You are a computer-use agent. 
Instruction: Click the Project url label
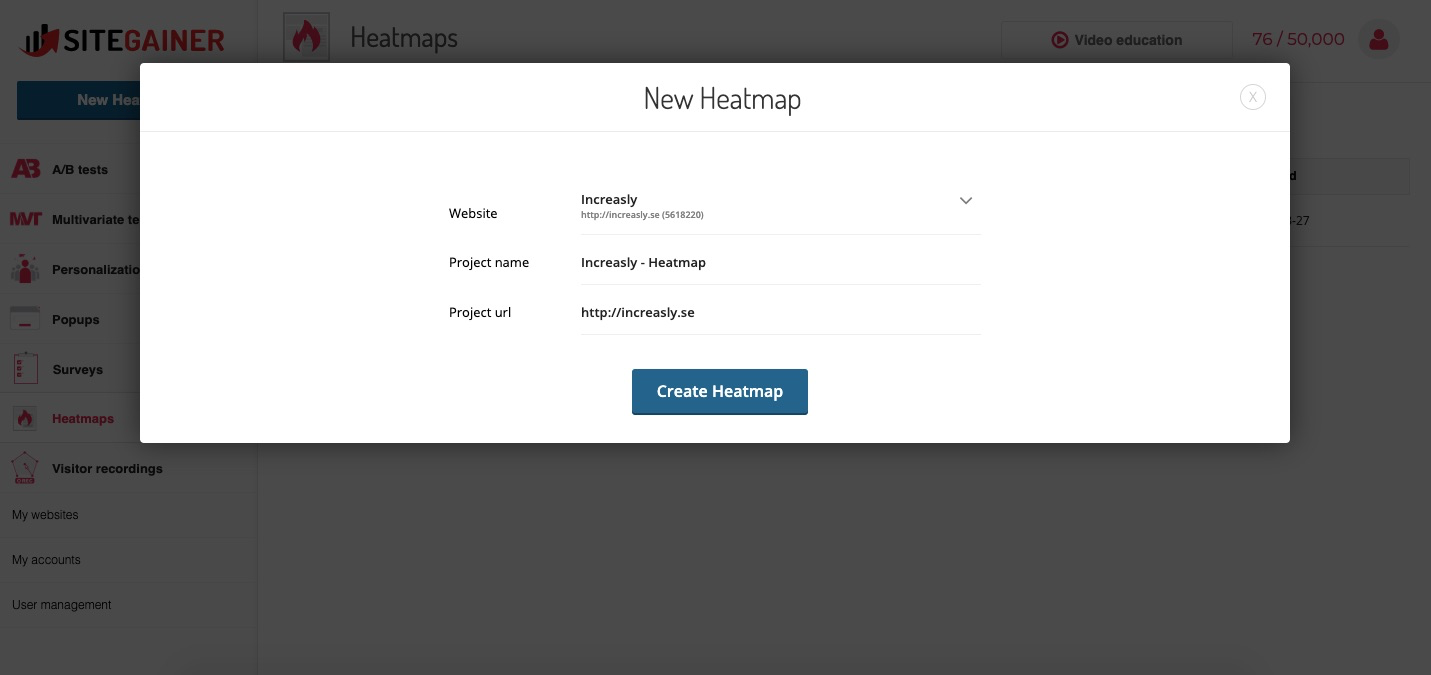480,312
